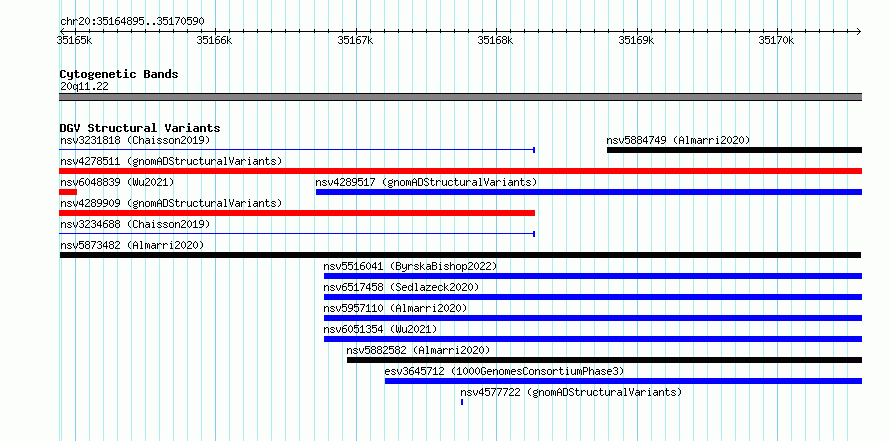Screen dimensions: 890x441
Task: Click the 35165k ruler tick label
Action: 75,40
